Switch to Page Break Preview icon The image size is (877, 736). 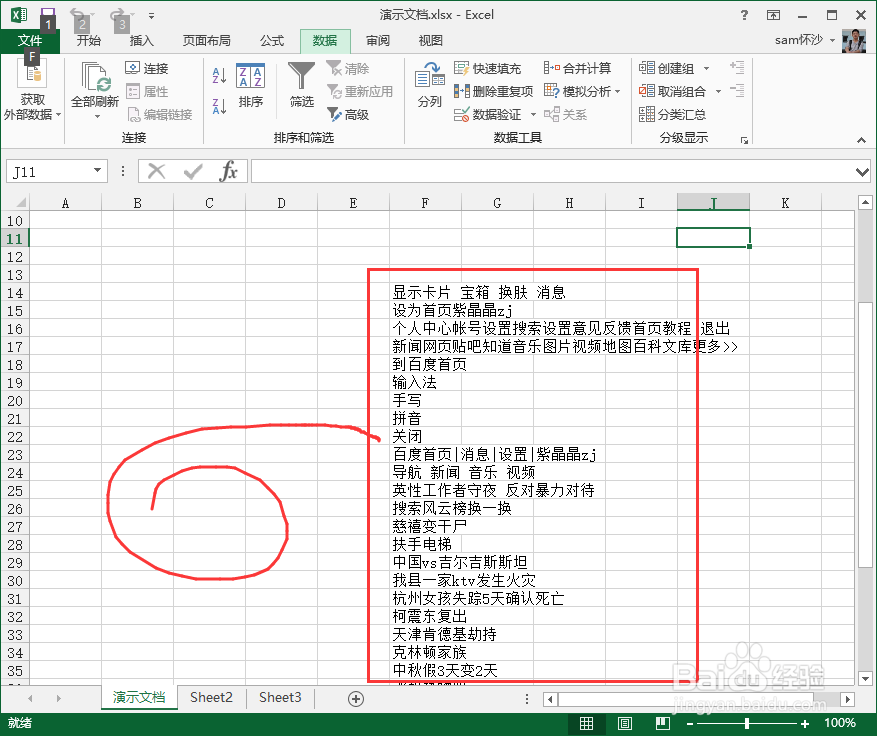(663, 723)
